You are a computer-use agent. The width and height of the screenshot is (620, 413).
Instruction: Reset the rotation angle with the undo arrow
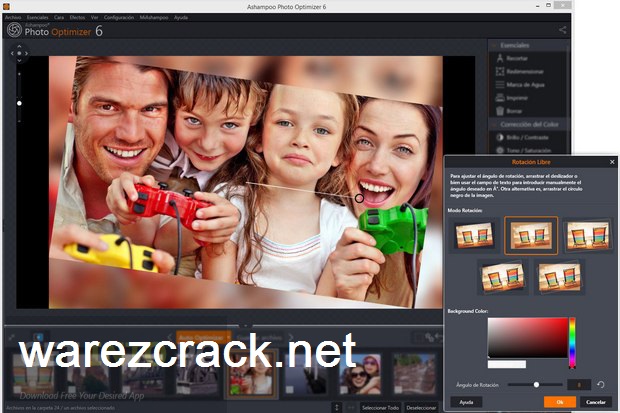coord(601,385)
